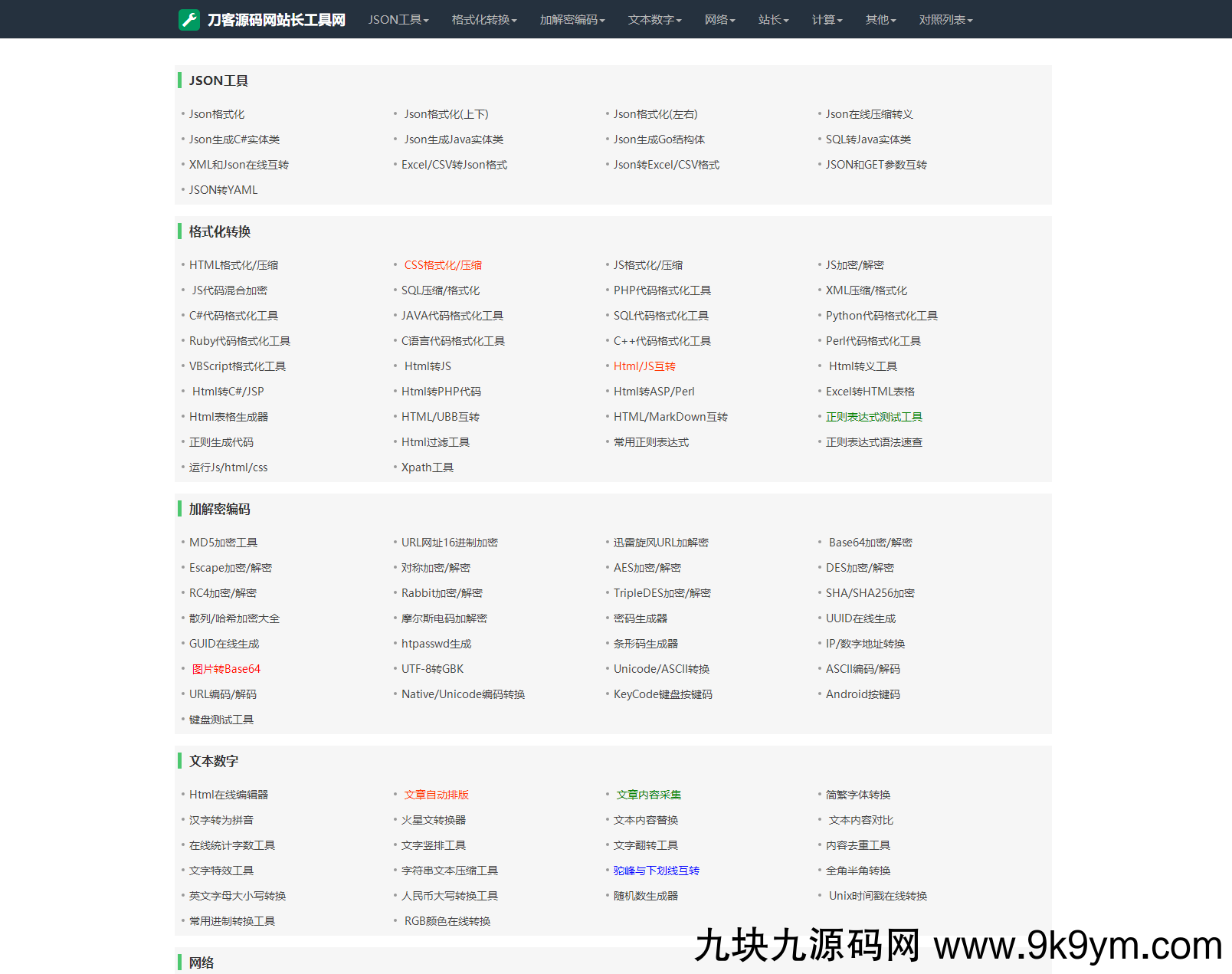This screenshot has width=1232, height=974.
Task: Open the 加解密编码 navigation dropdown
Action: pos(572,20)
